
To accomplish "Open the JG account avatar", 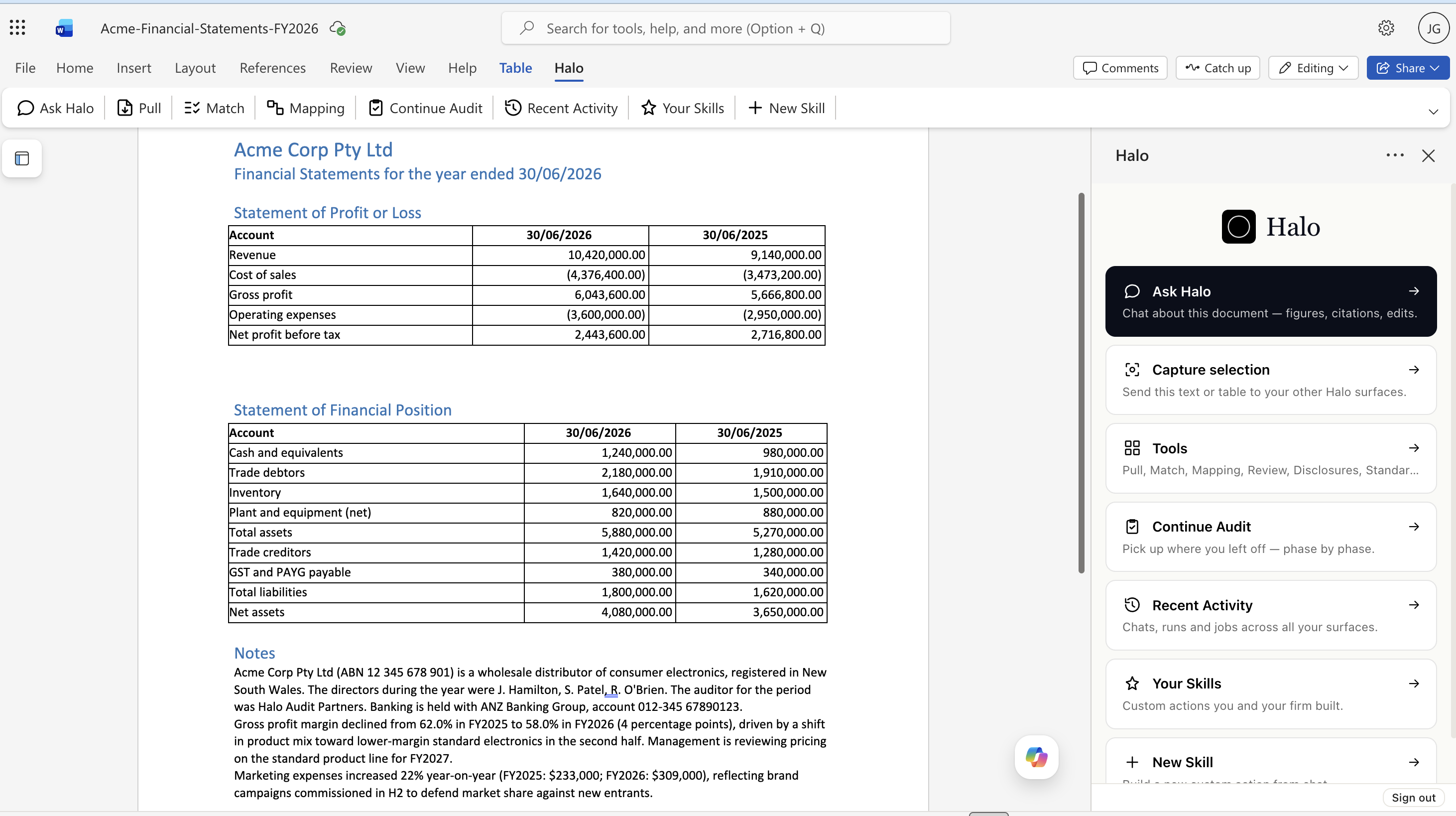I will 1434,28.
